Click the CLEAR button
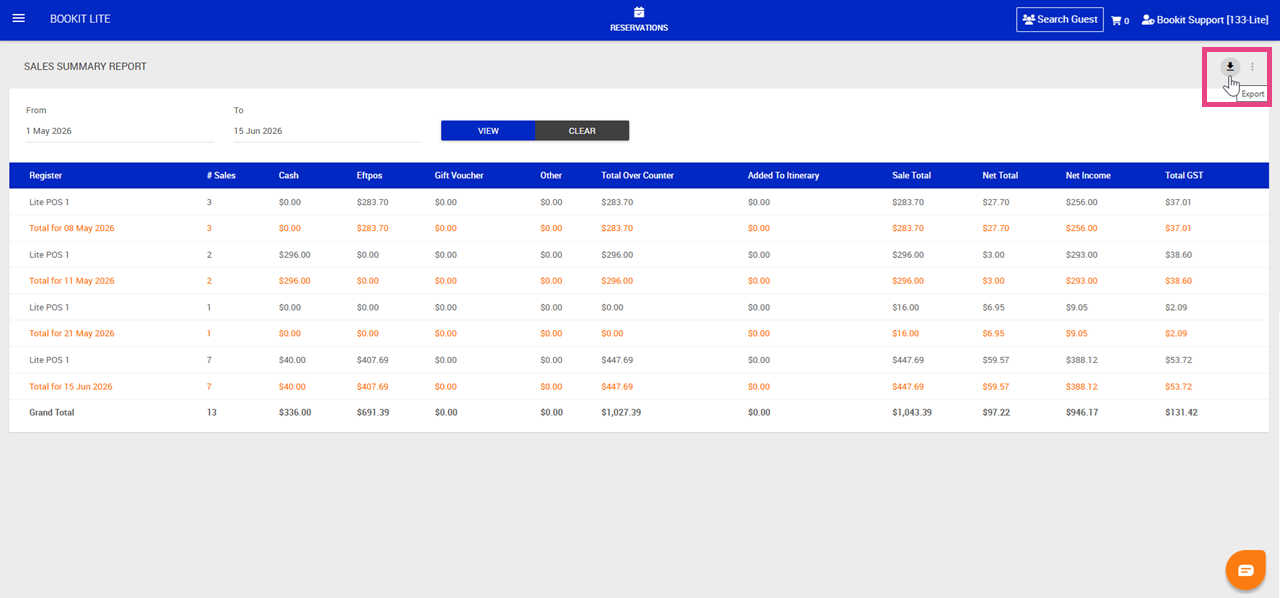The image size is (1280, 598). [582, 131]
